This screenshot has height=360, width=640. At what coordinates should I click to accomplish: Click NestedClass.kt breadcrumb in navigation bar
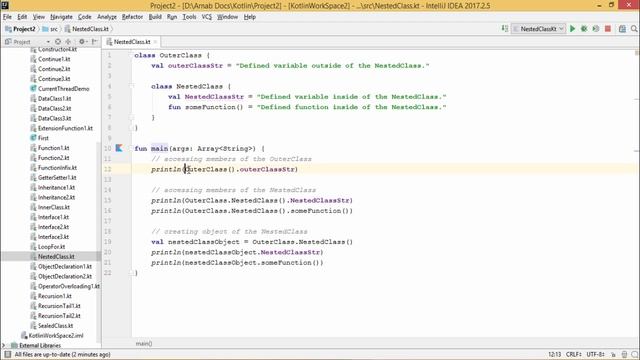87,29
